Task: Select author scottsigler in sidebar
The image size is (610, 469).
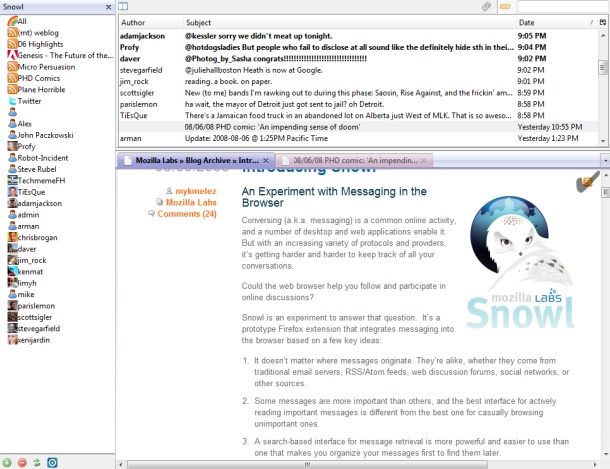Action: pos(30,317)
